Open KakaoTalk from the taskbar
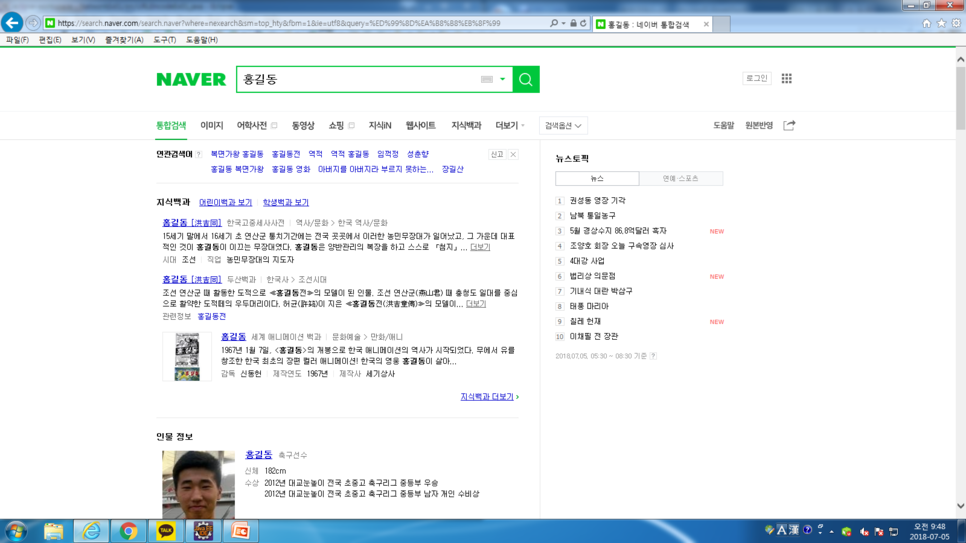This screenshot has width=966, height=543. pyautogui.click(x=166, y=531)
